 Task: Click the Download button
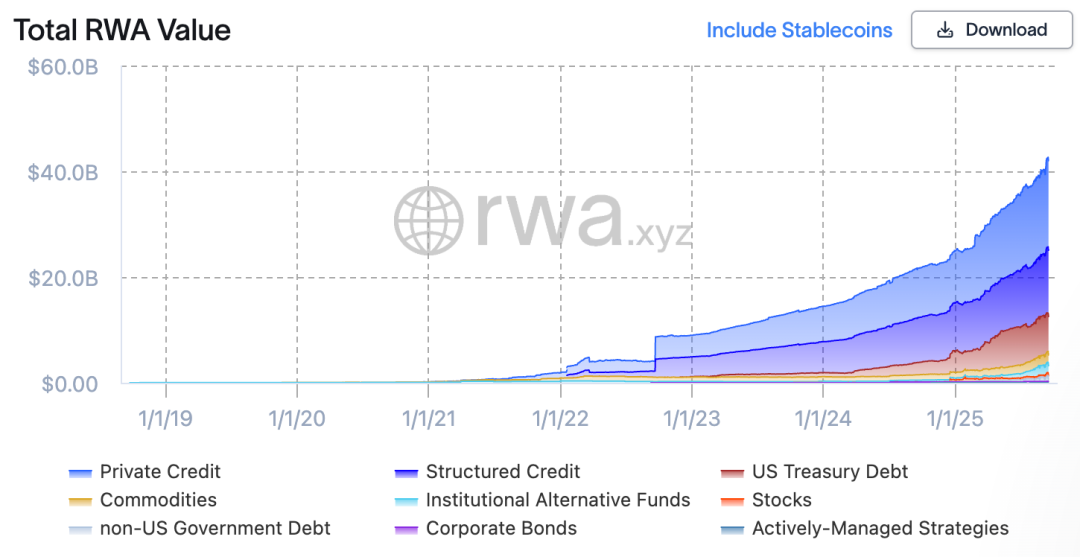(989, 30)
